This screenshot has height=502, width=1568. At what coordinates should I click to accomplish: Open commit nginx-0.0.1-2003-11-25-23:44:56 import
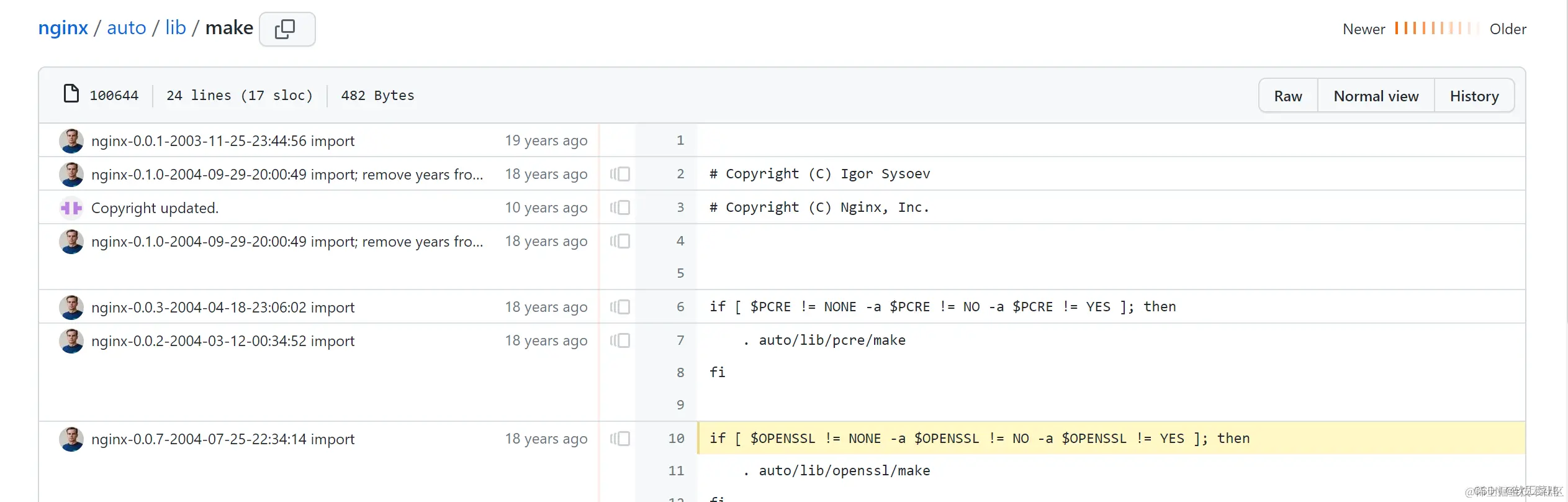click(223, 141)
